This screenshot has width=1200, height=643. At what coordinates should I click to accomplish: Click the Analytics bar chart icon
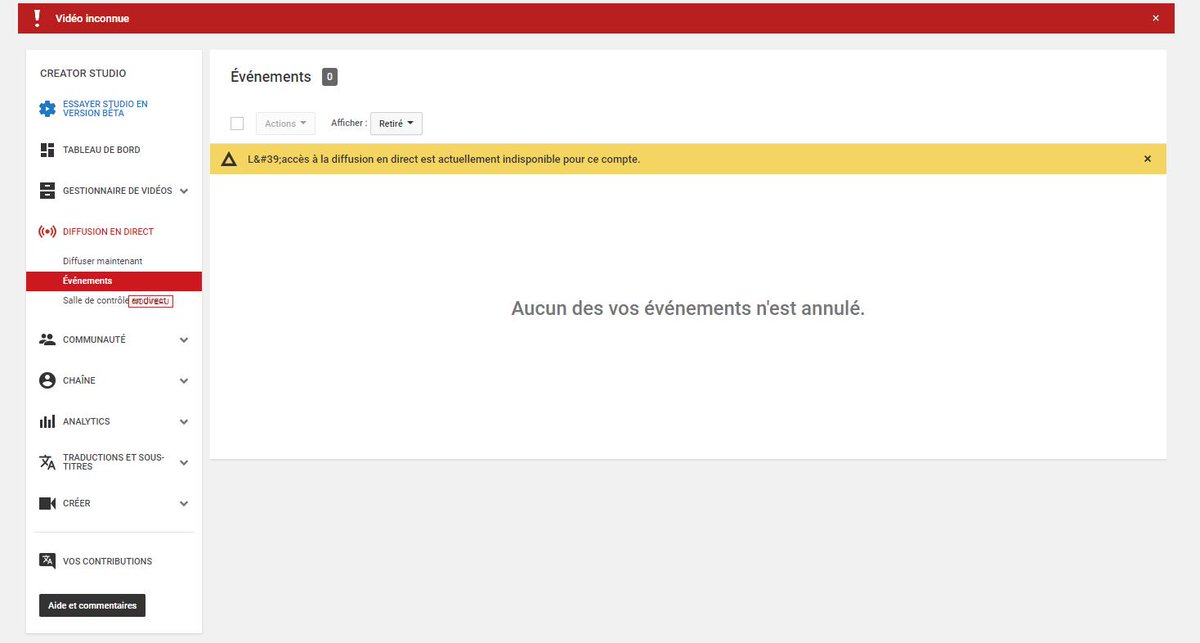47,422
